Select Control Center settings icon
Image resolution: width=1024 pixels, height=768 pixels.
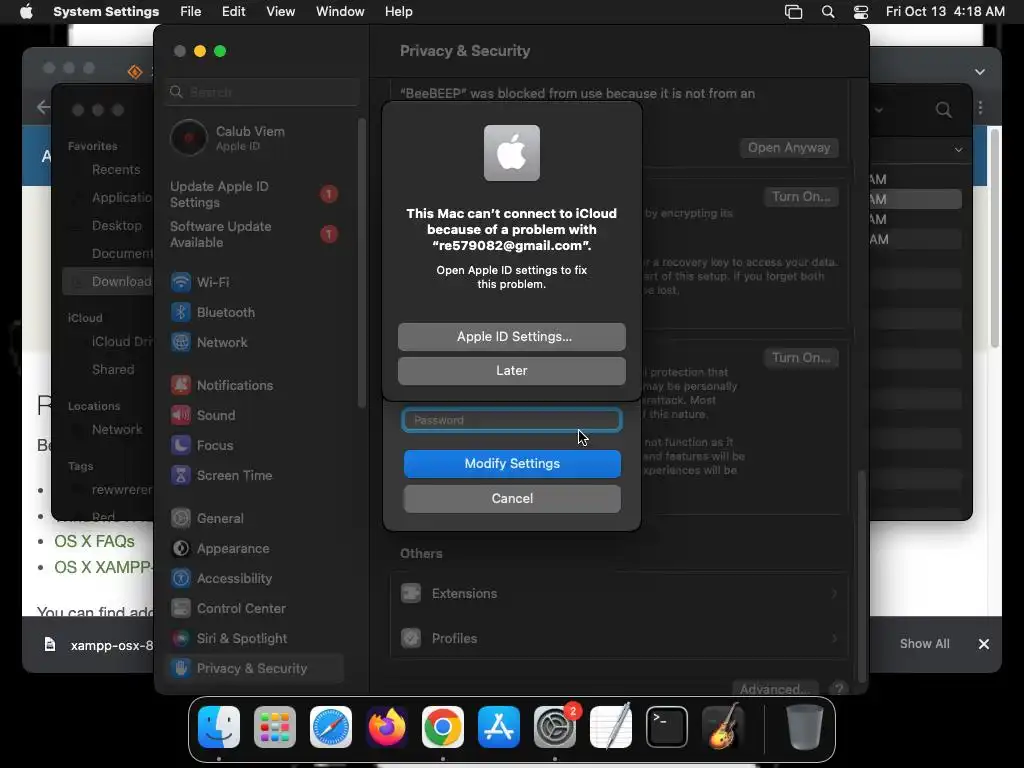point(181,609)
